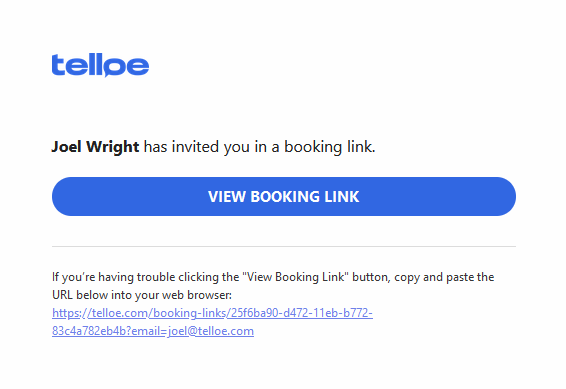Click the letter 't' starting the telloe logo
This screenshot has height=389, width=566.
point(58,65)
